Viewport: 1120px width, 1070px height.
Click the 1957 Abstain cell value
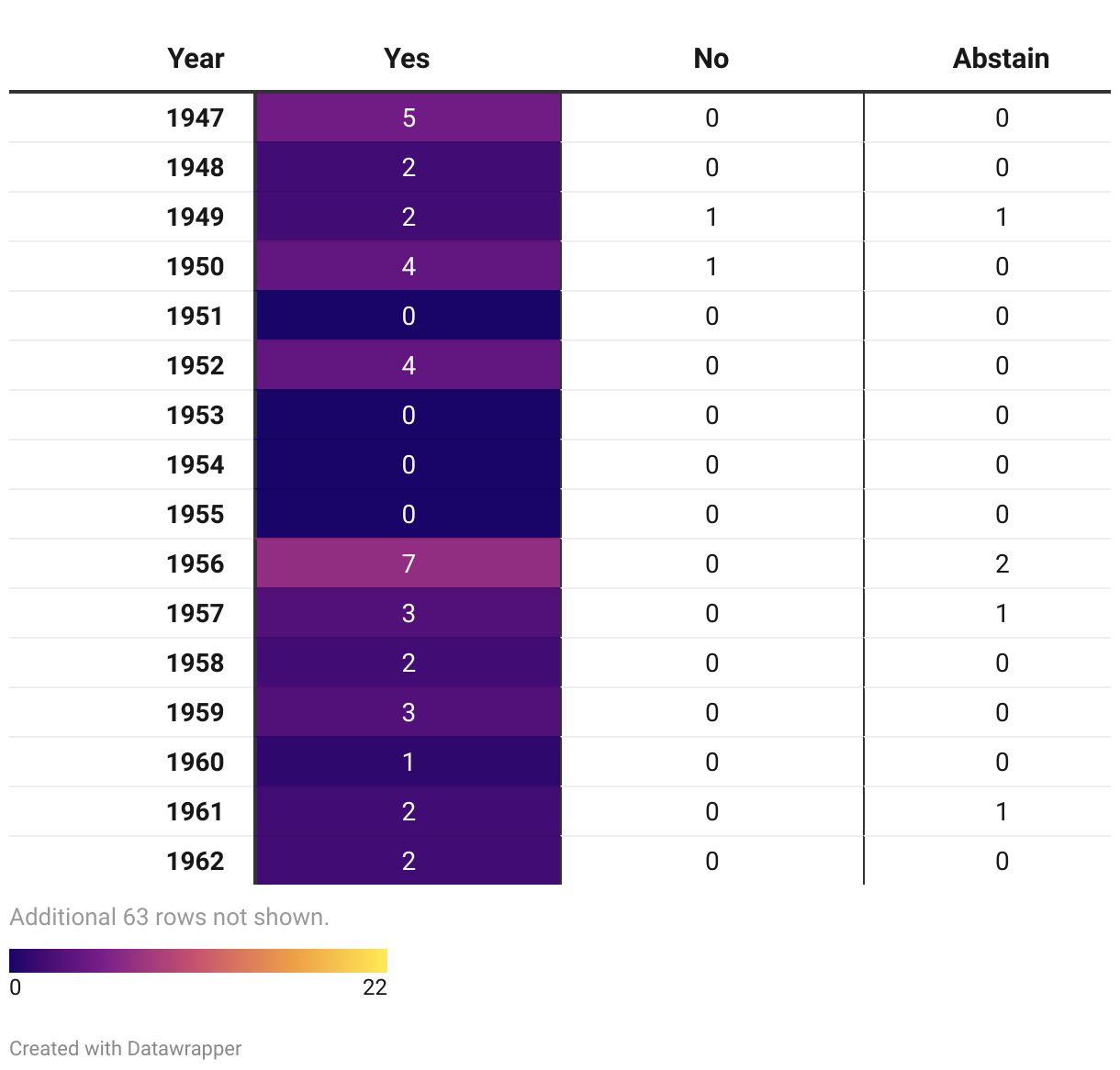pos(1002,613)
